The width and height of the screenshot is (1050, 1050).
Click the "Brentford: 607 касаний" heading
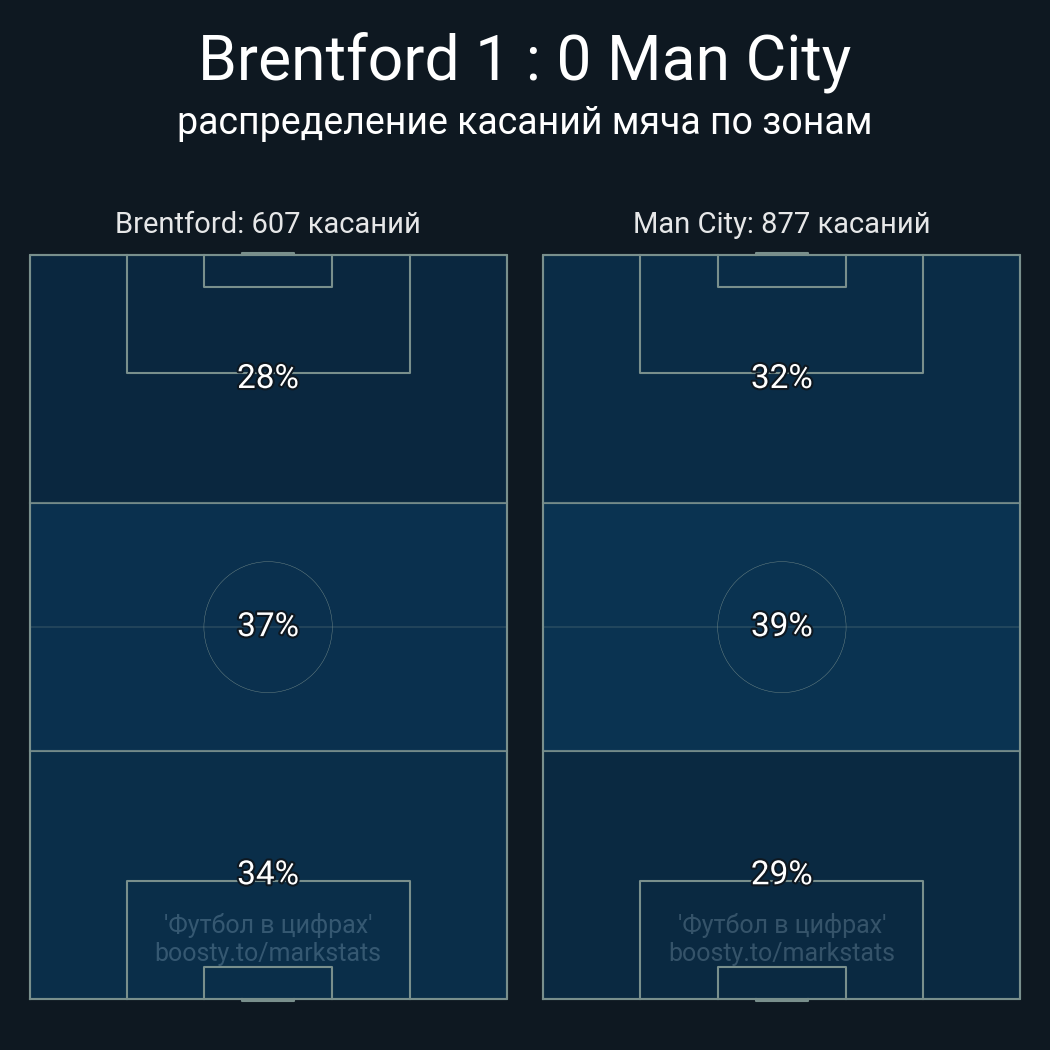click(x=268, y=223)
